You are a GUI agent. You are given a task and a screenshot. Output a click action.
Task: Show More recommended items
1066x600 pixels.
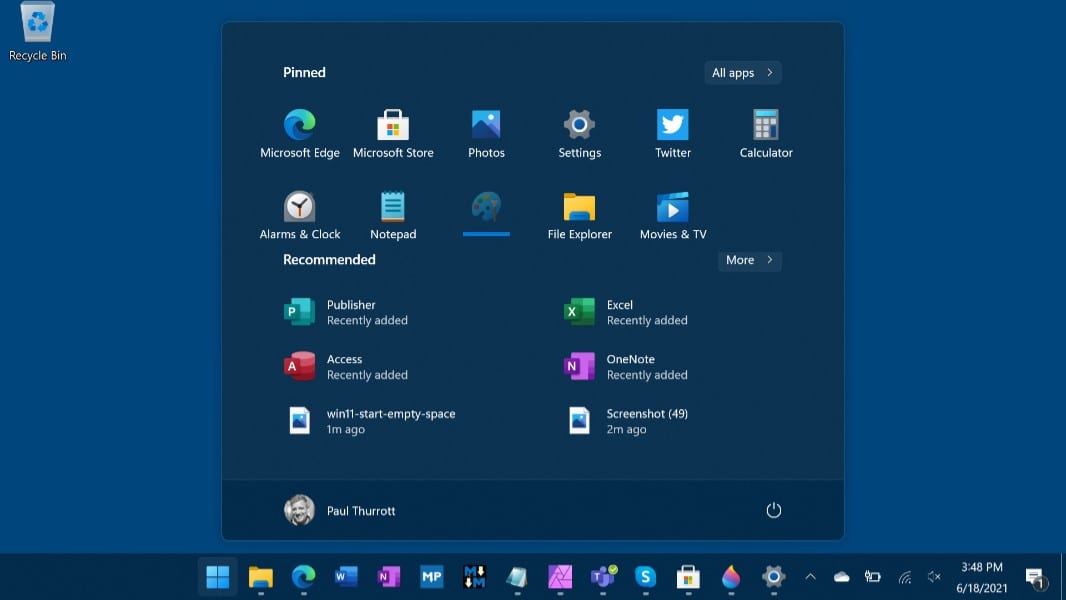click(749, 260)
